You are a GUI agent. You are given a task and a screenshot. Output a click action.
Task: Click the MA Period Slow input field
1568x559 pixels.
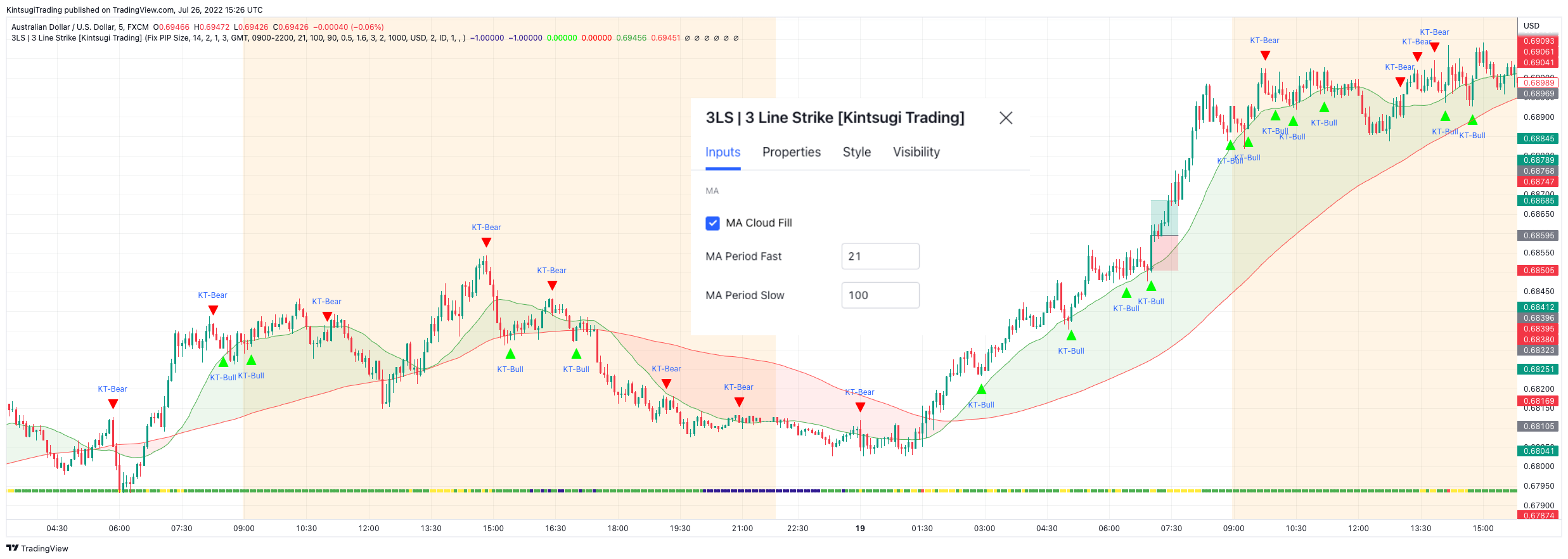(x=880, y=295)
